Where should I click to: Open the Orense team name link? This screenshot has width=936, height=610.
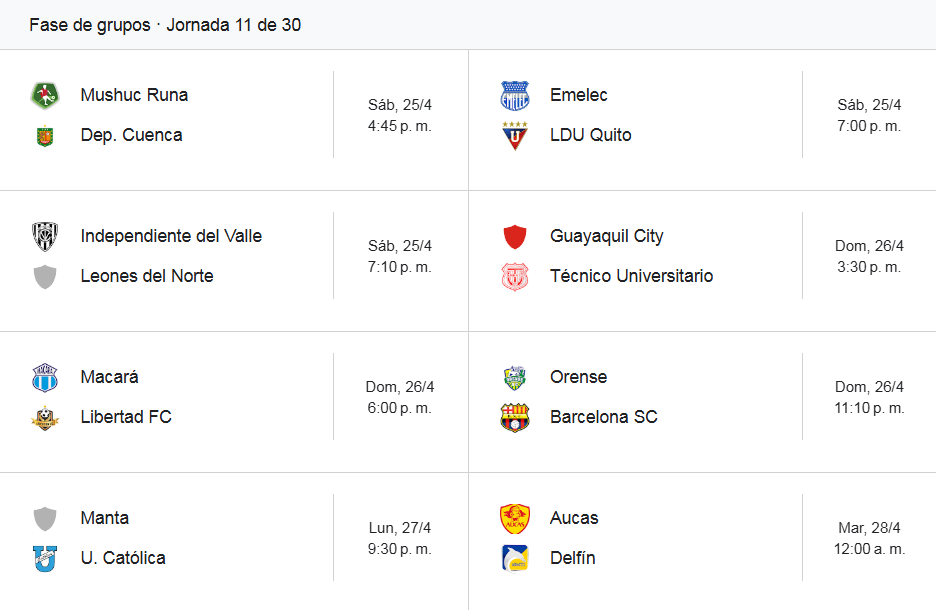click(x=578, y=377)
